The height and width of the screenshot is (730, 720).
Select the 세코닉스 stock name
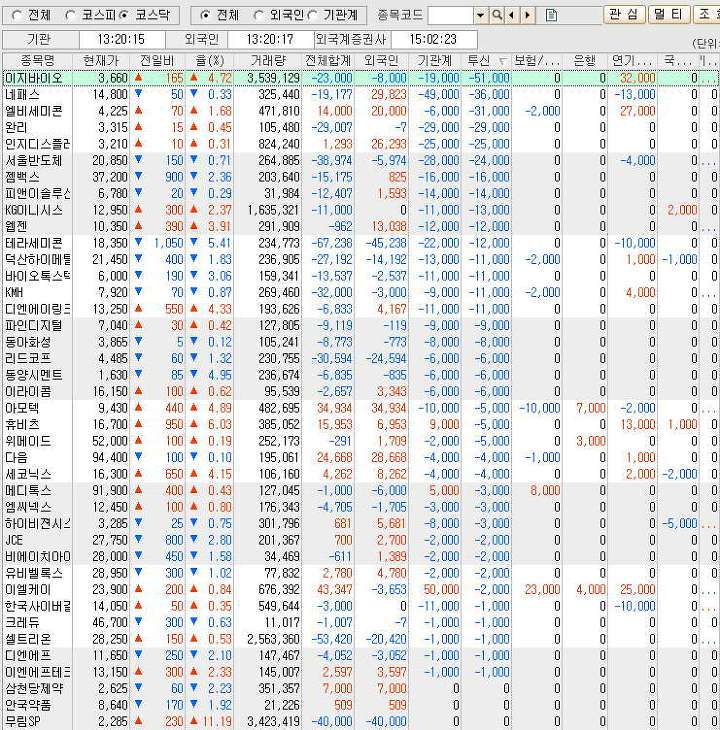tap(28, 474)
